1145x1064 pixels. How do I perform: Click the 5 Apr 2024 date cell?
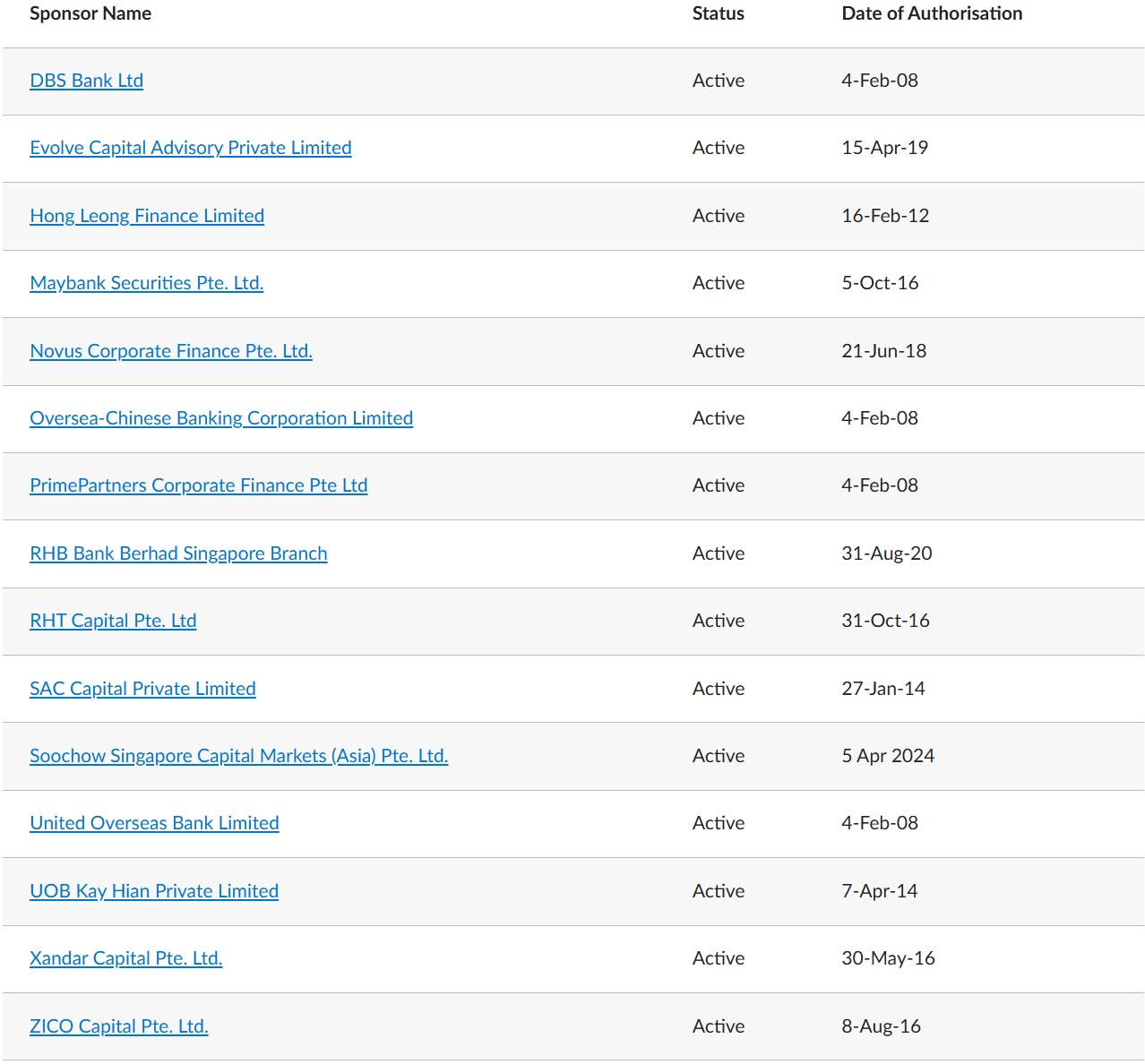pyautogui.click(x=887, y=756)
